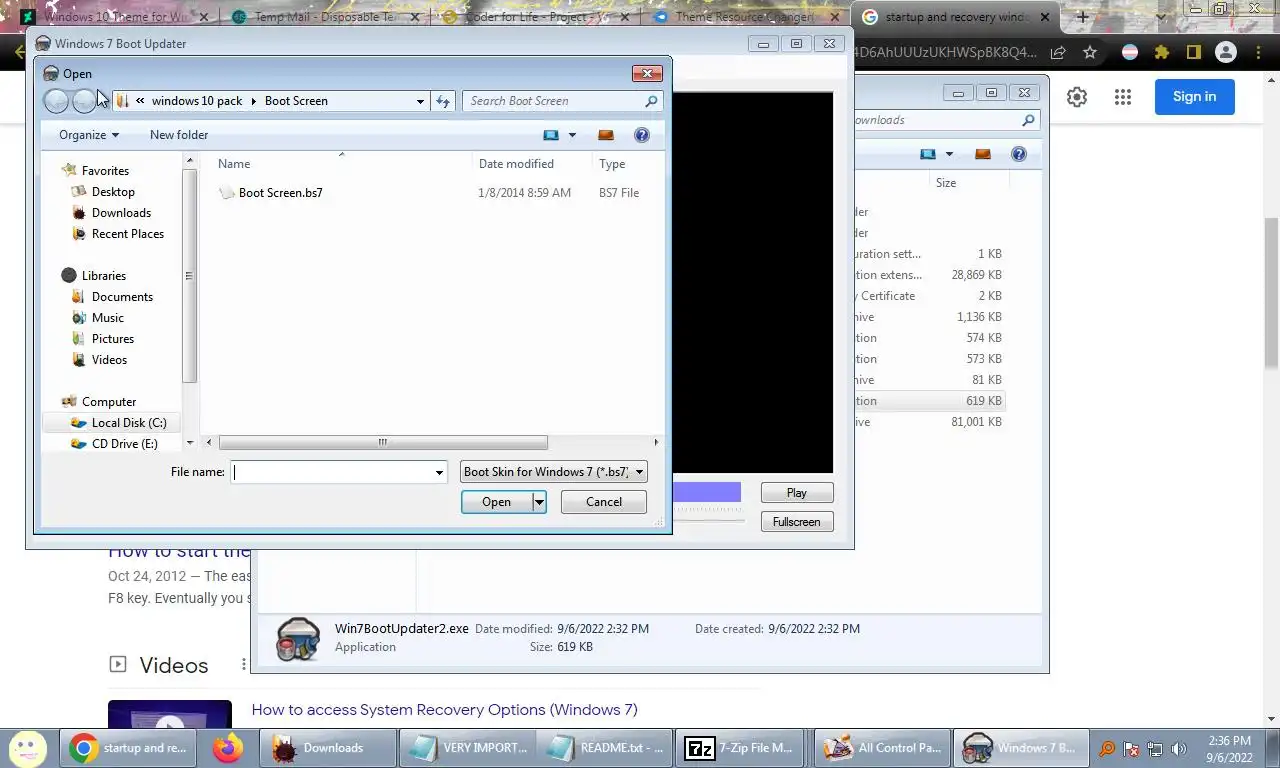The width and height of the screenshot is (1280, 768).
Task: Open All Control Panel taskbar item
Action: click(880, 748)
